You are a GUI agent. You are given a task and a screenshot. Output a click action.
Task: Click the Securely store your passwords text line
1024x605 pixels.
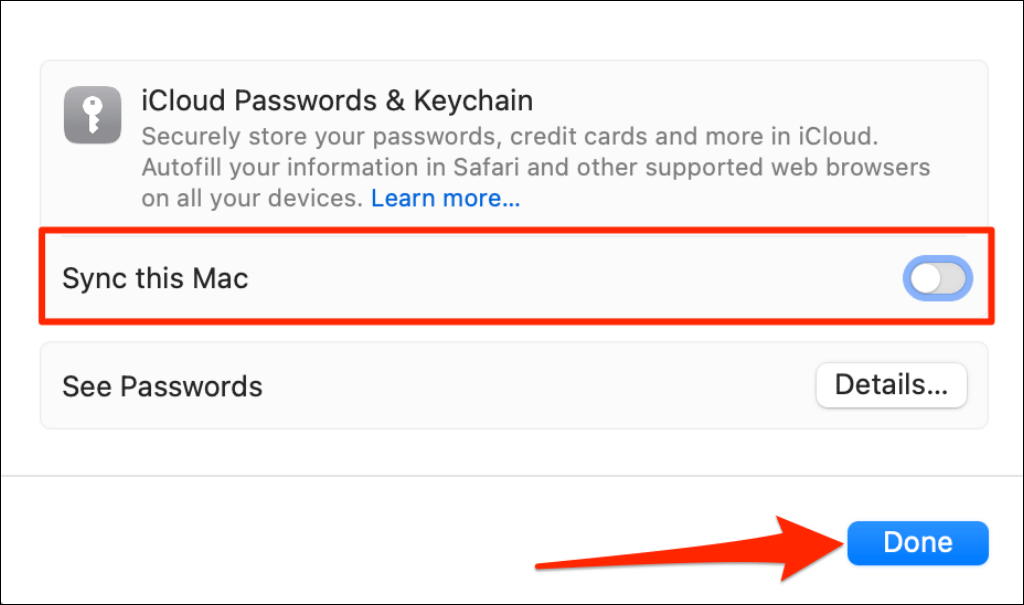510,137
